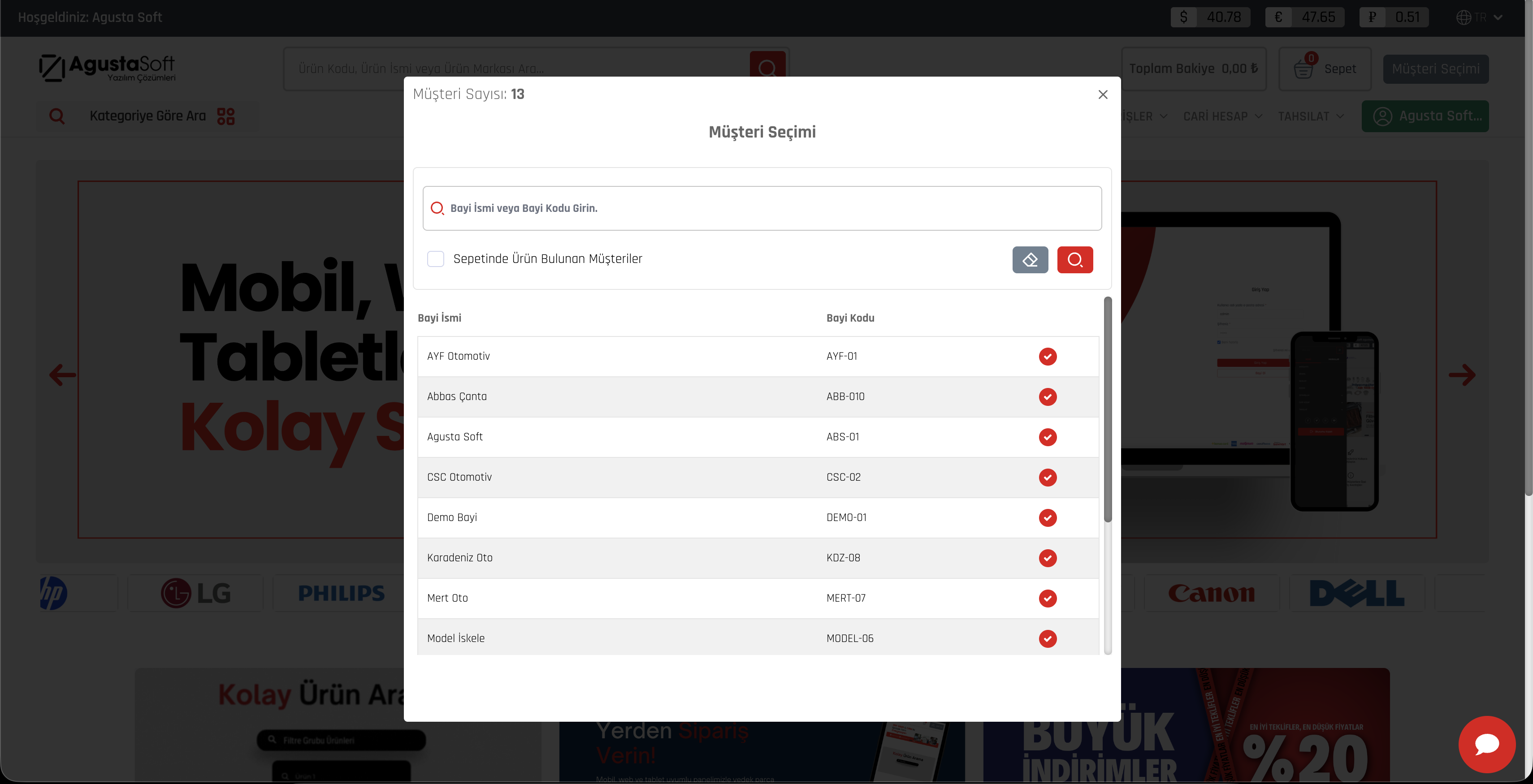1533x784 pixels.
Task: Enable Sepetinde Ürün Bulunan Müşteriler checkbox
Action: 436,259
